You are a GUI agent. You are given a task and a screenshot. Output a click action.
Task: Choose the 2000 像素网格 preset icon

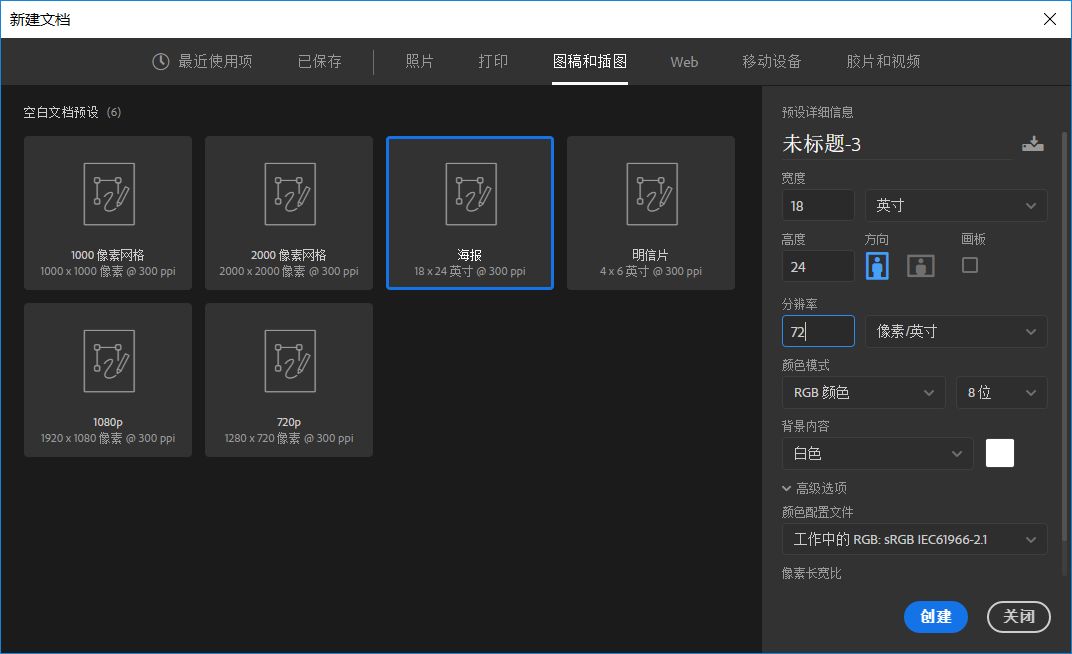pos(289,193)
